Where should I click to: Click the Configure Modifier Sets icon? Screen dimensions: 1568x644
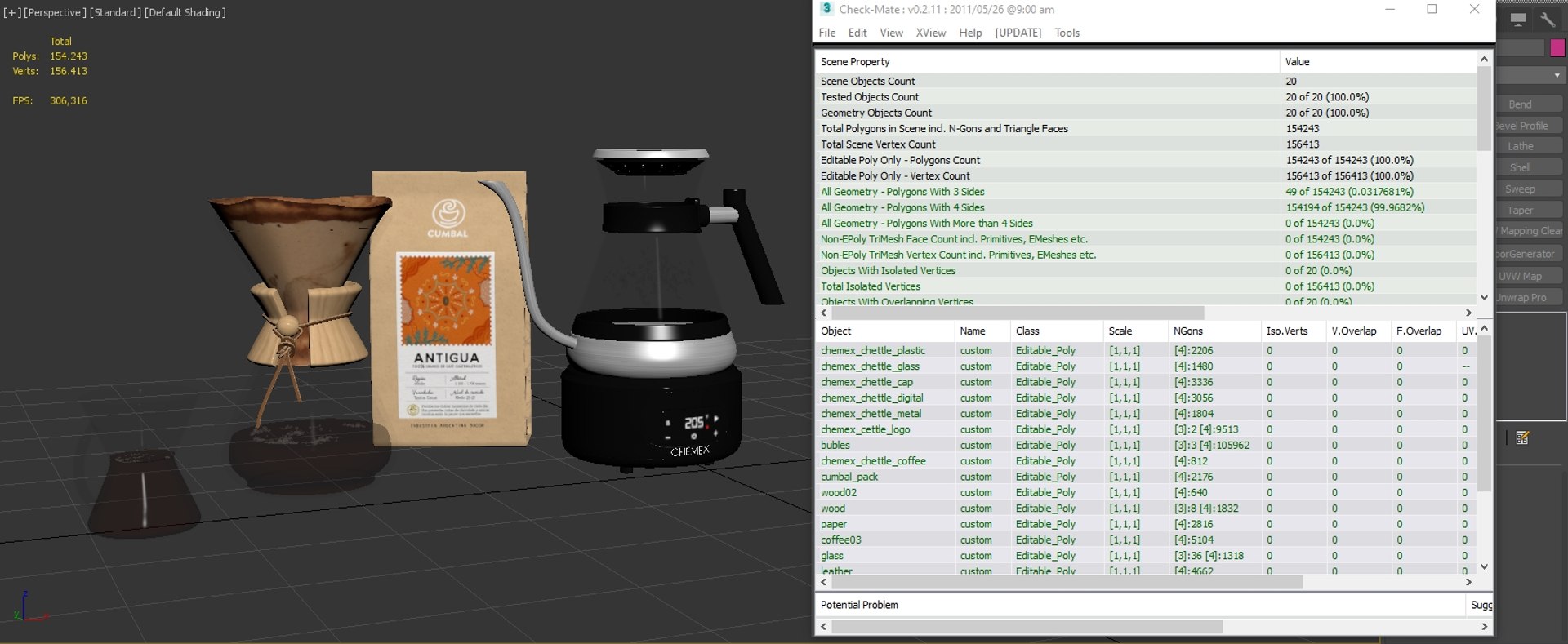(1522, 438)
